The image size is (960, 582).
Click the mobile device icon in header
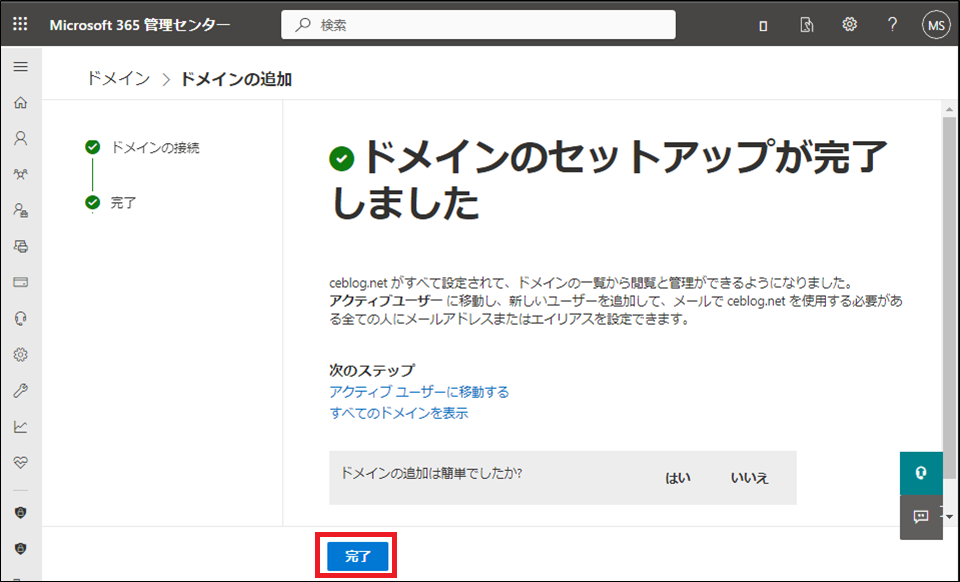(x=763, y=25)
